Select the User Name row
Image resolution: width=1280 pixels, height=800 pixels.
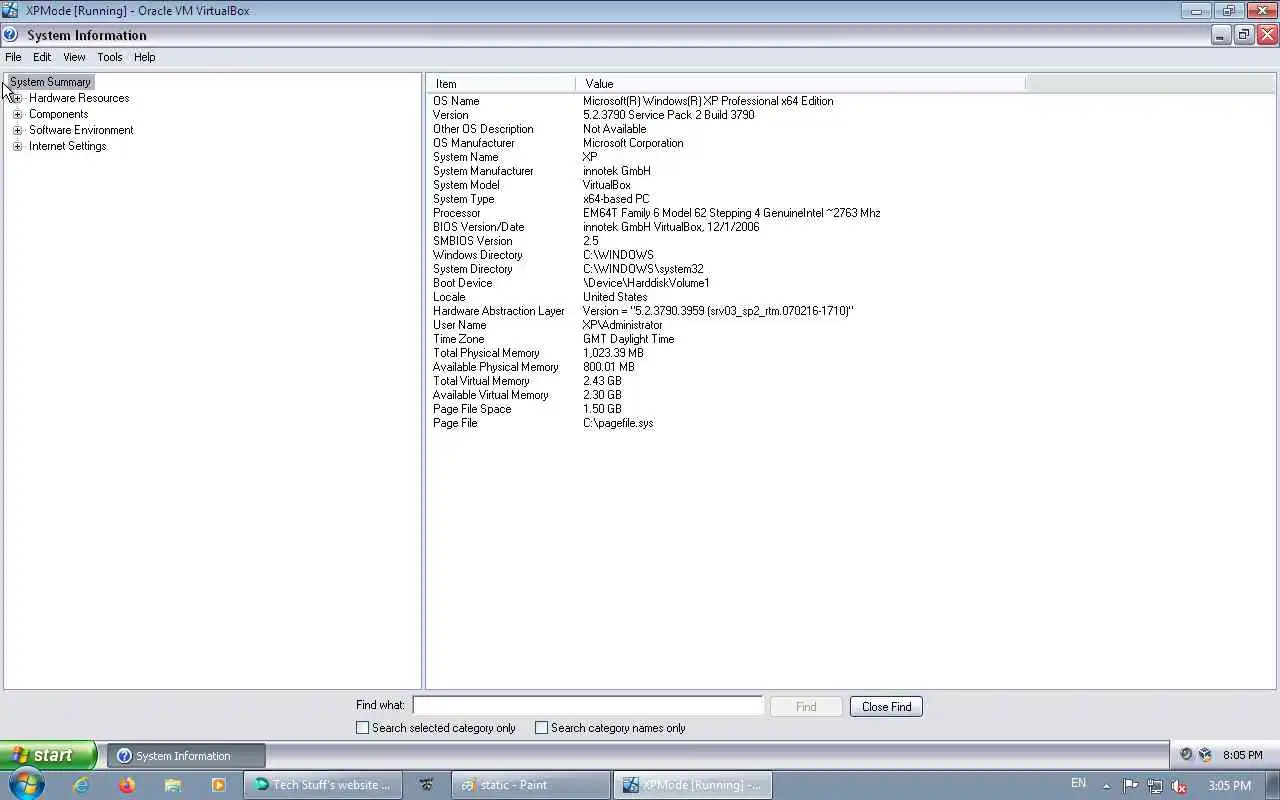point(726,325)
